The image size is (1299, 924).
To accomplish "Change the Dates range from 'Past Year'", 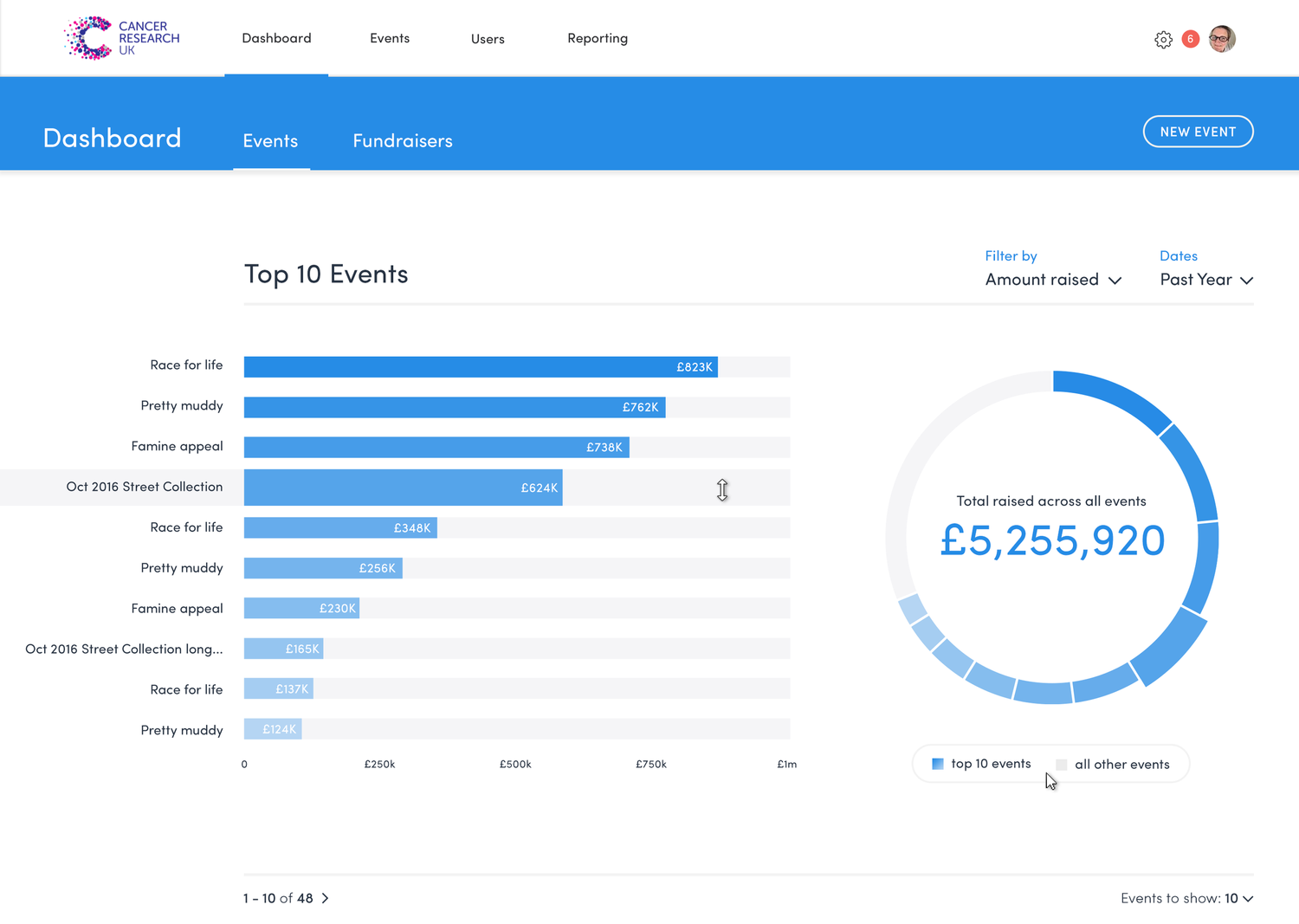I will (x=1205, y=279).
